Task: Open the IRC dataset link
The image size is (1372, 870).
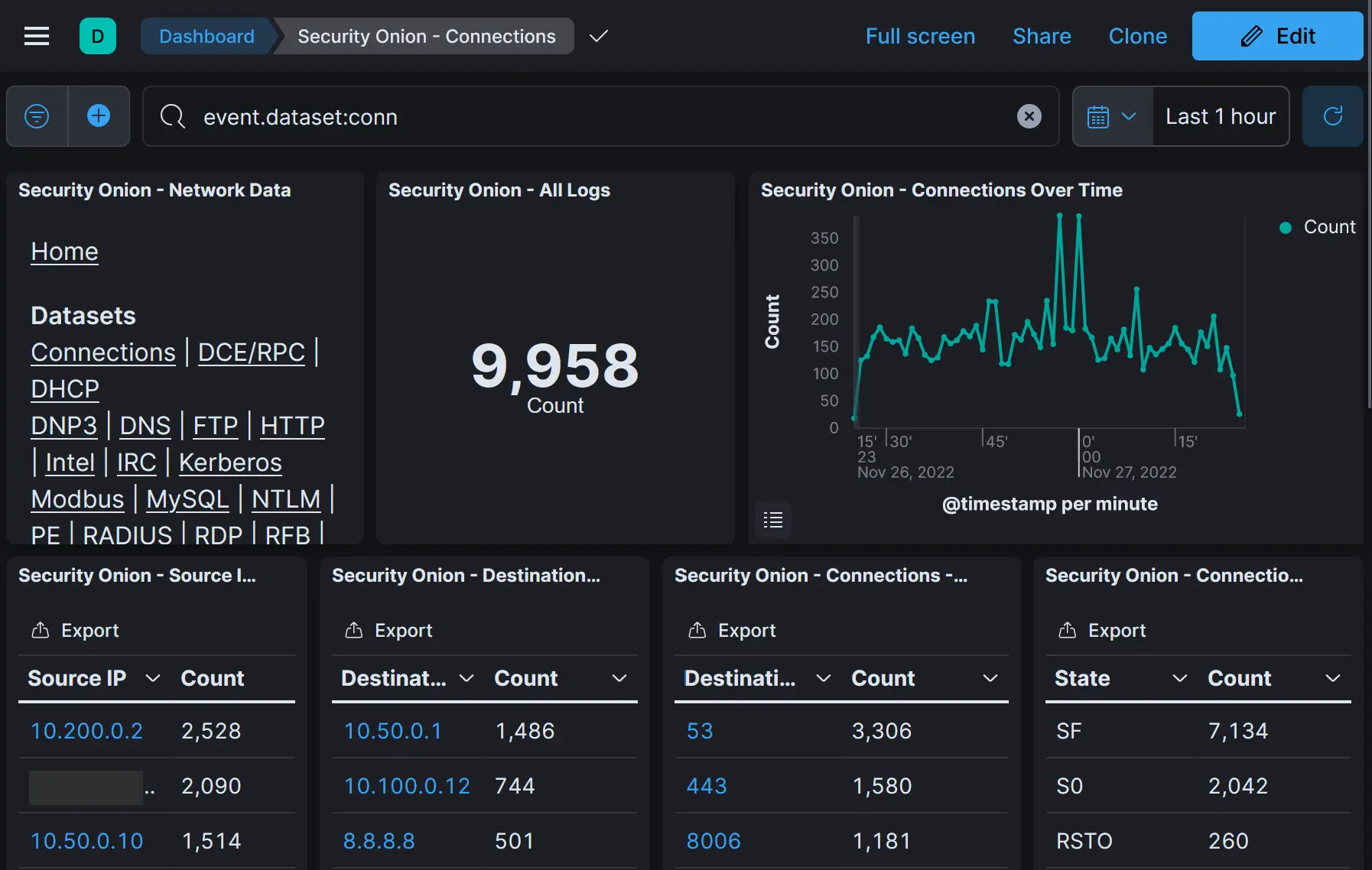Action: pyautogui.click(x=136, y=462)
